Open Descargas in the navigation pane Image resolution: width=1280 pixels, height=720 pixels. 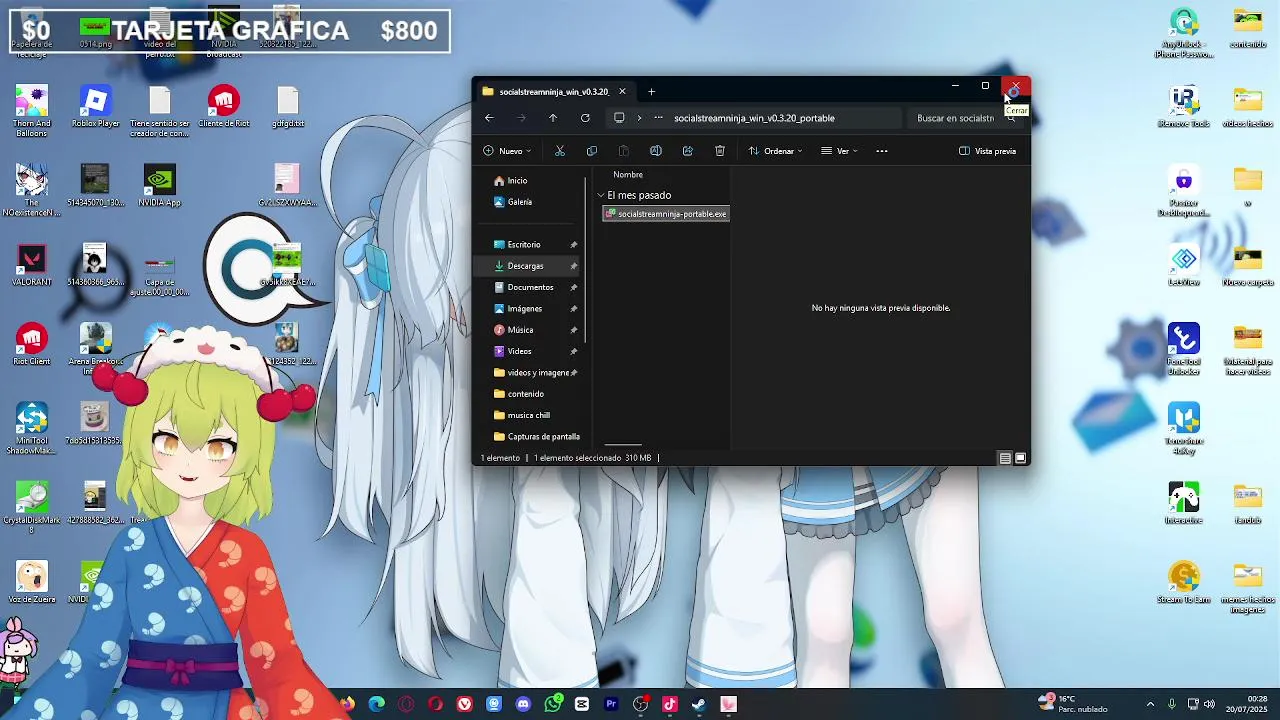[527, 266]
